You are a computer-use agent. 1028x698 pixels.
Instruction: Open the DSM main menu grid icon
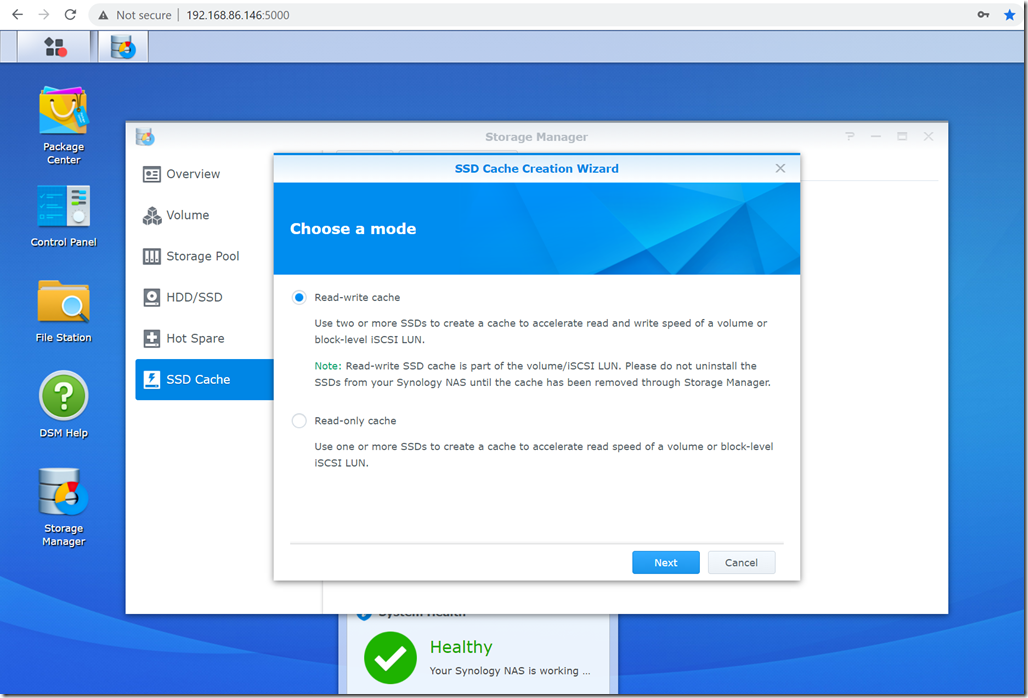(55, 47)
